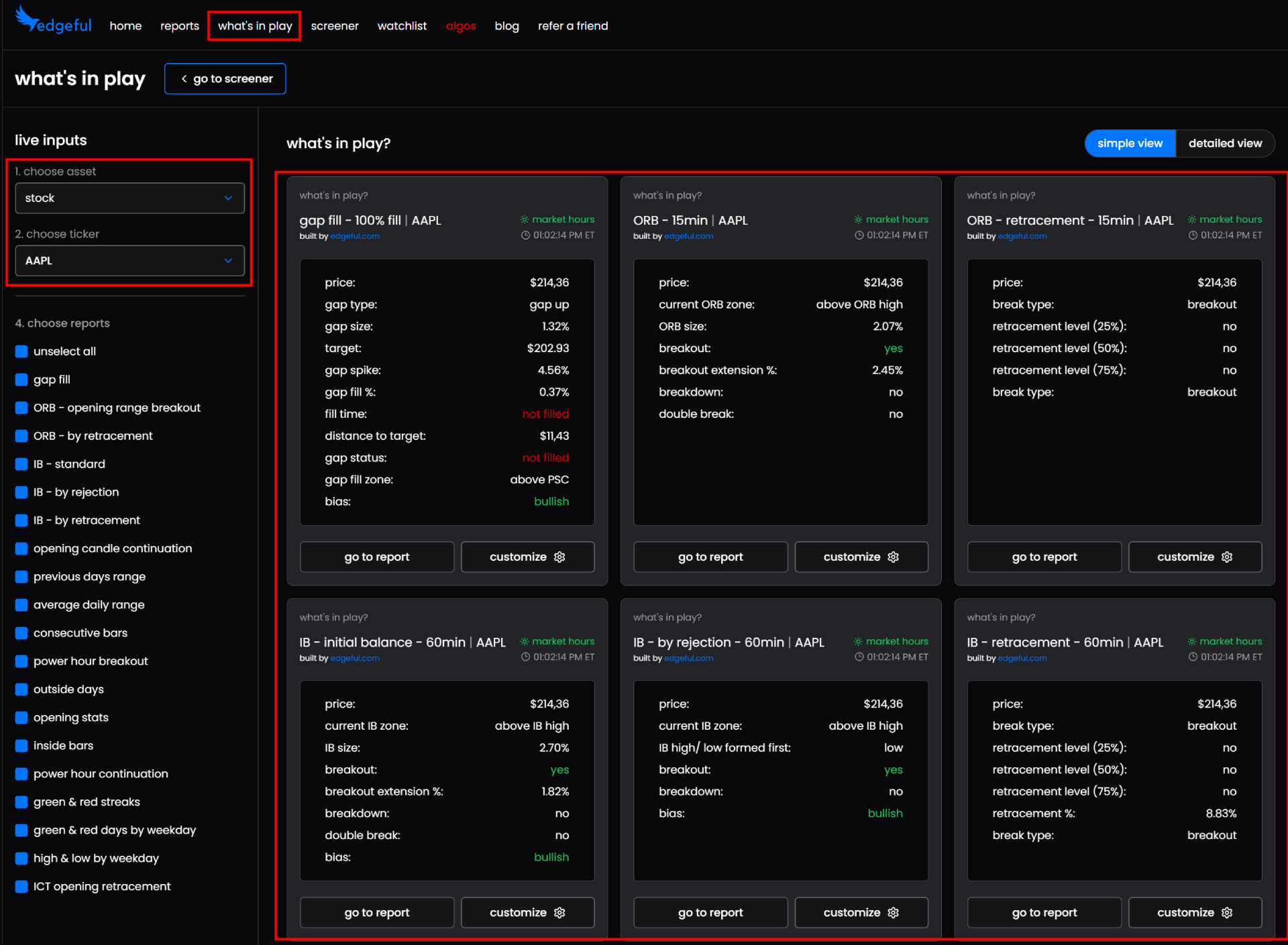Click go to report on IB initial balance card
The height and width of the screenshot is (945, 1288).
[x=377, y=913]
